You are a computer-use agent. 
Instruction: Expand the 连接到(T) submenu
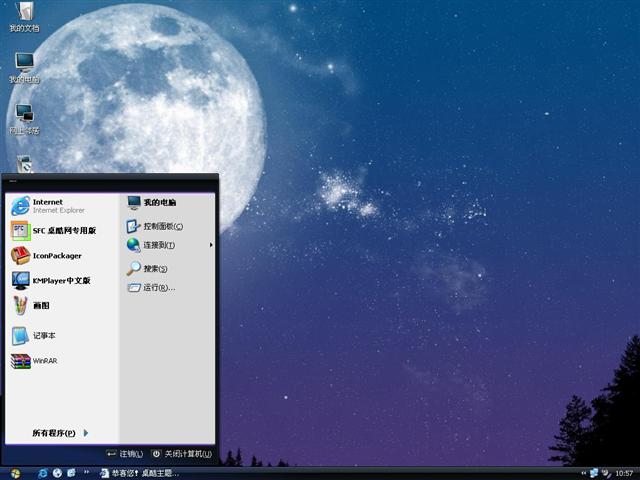pos(160,245)
